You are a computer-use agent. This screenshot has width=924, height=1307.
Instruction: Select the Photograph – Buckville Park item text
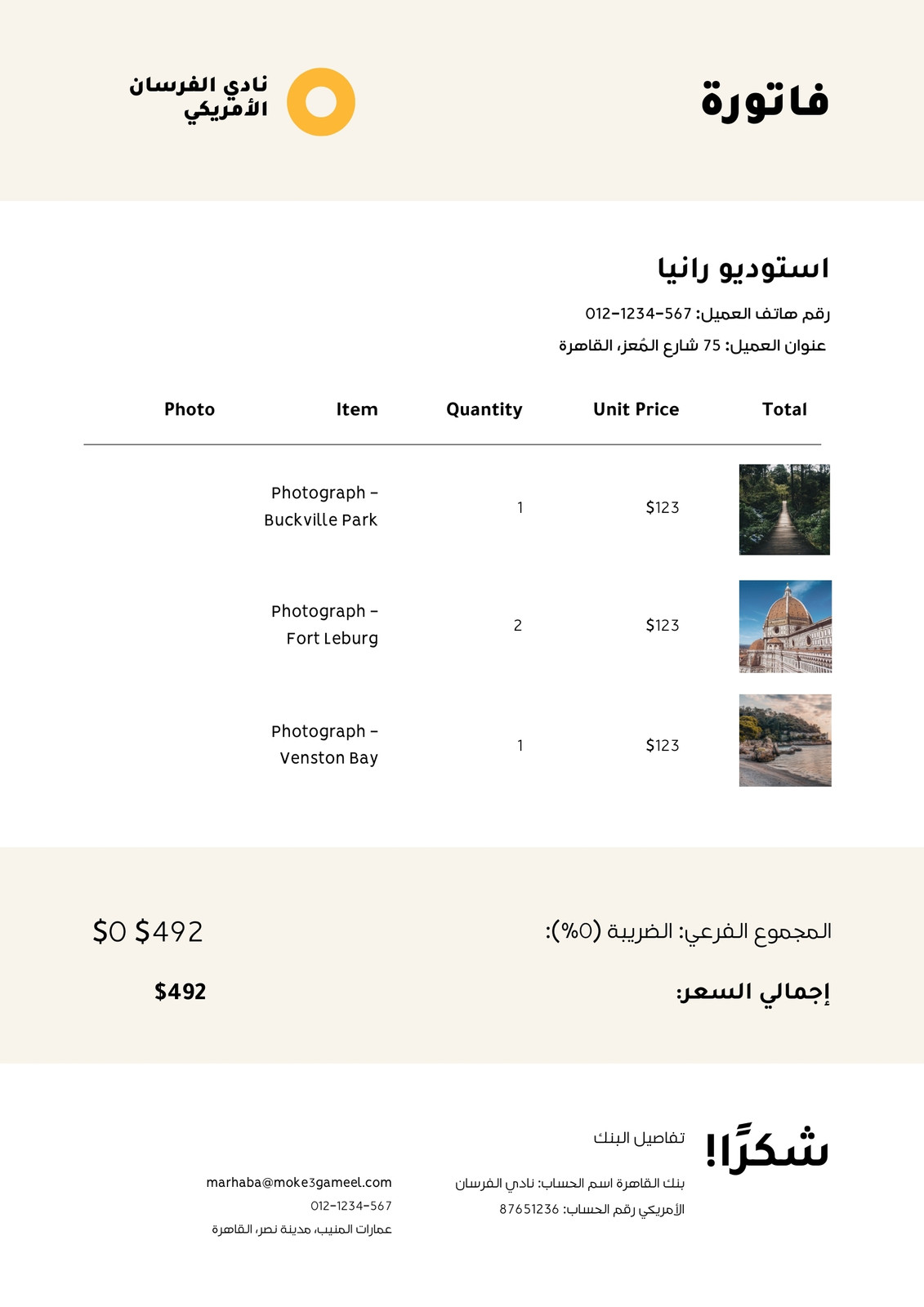321,506
